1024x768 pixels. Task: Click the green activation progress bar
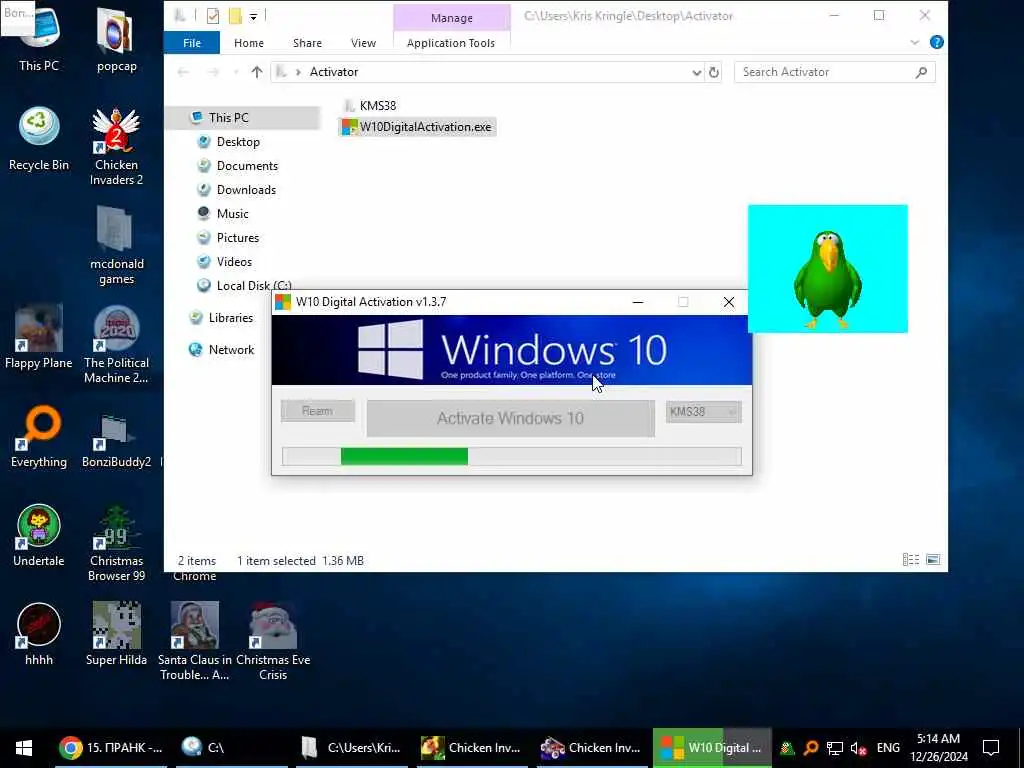click(x=511, y=456)
